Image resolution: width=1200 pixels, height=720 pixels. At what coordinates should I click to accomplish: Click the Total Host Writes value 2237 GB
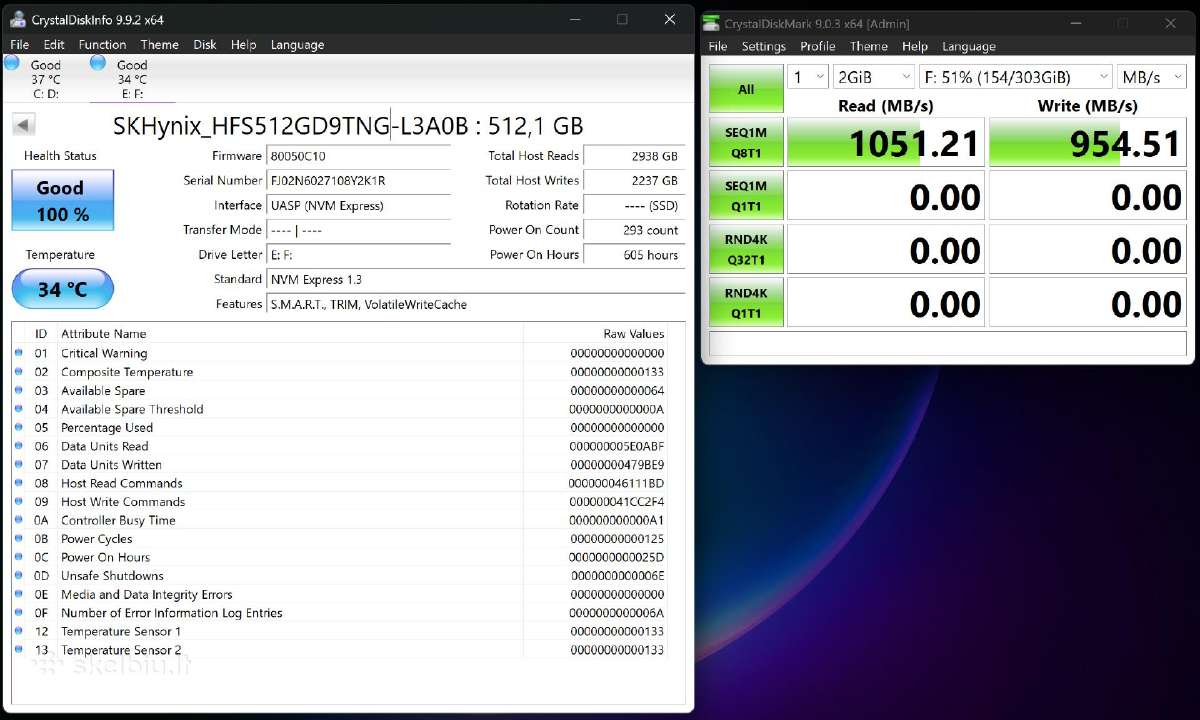[x=633, y=181]
